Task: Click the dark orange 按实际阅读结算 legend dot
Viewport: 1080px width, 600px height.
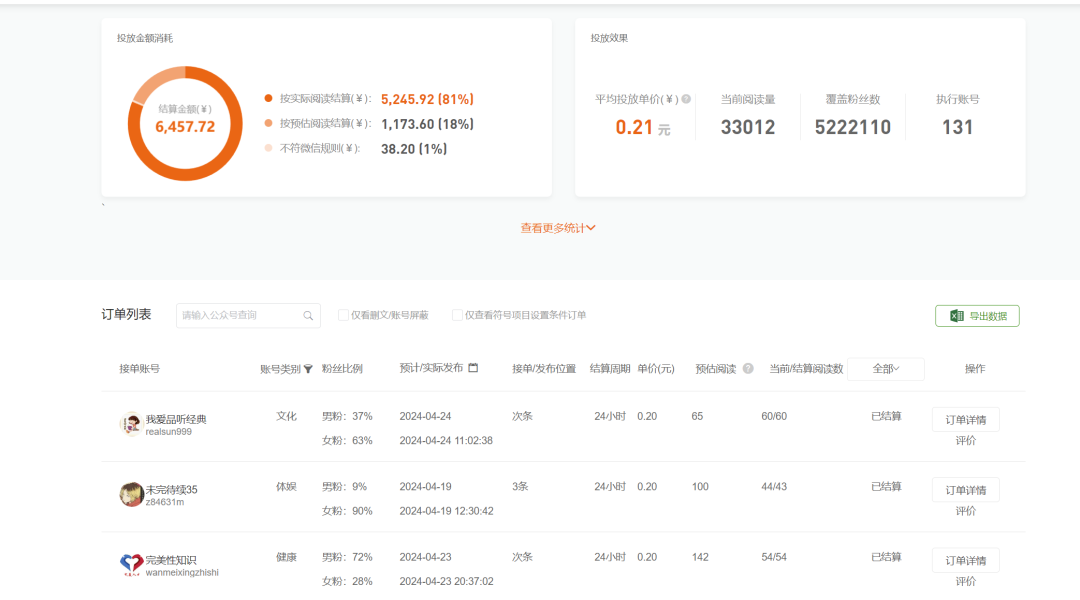Action: click(268, 99)
